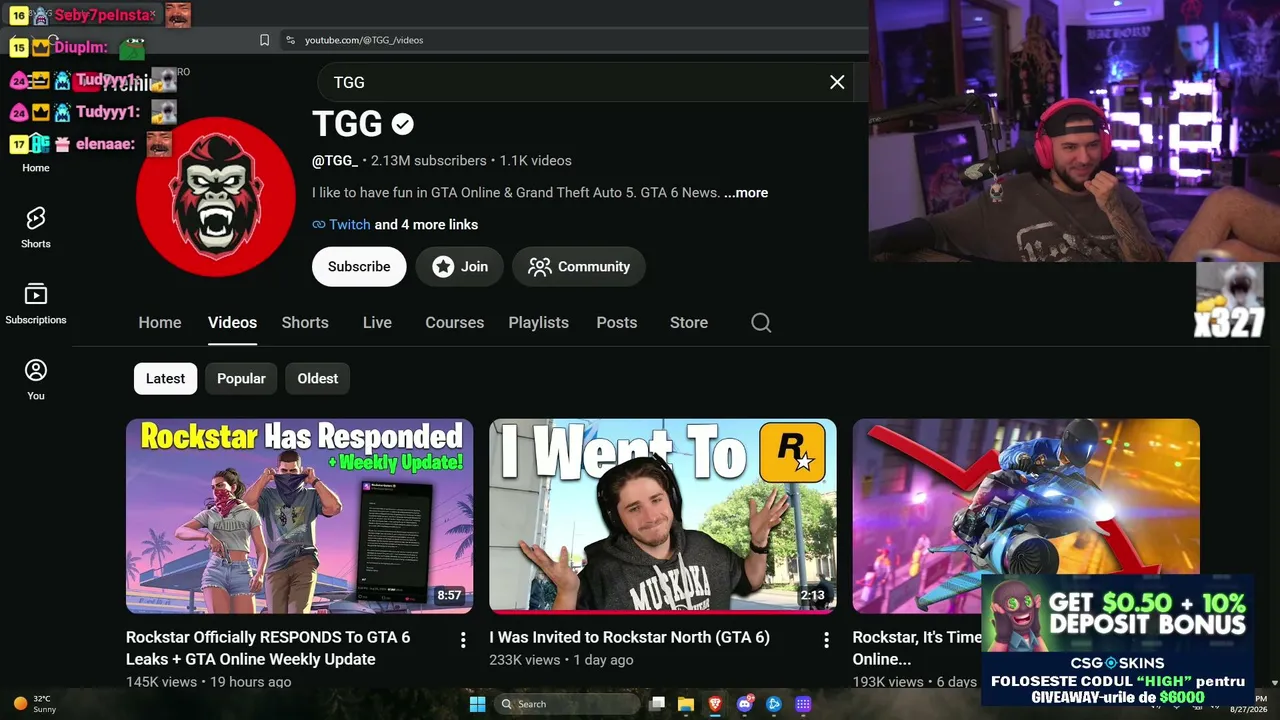Select the Latest sort chip
The image size is (1280, 720).
pos(165,379)
